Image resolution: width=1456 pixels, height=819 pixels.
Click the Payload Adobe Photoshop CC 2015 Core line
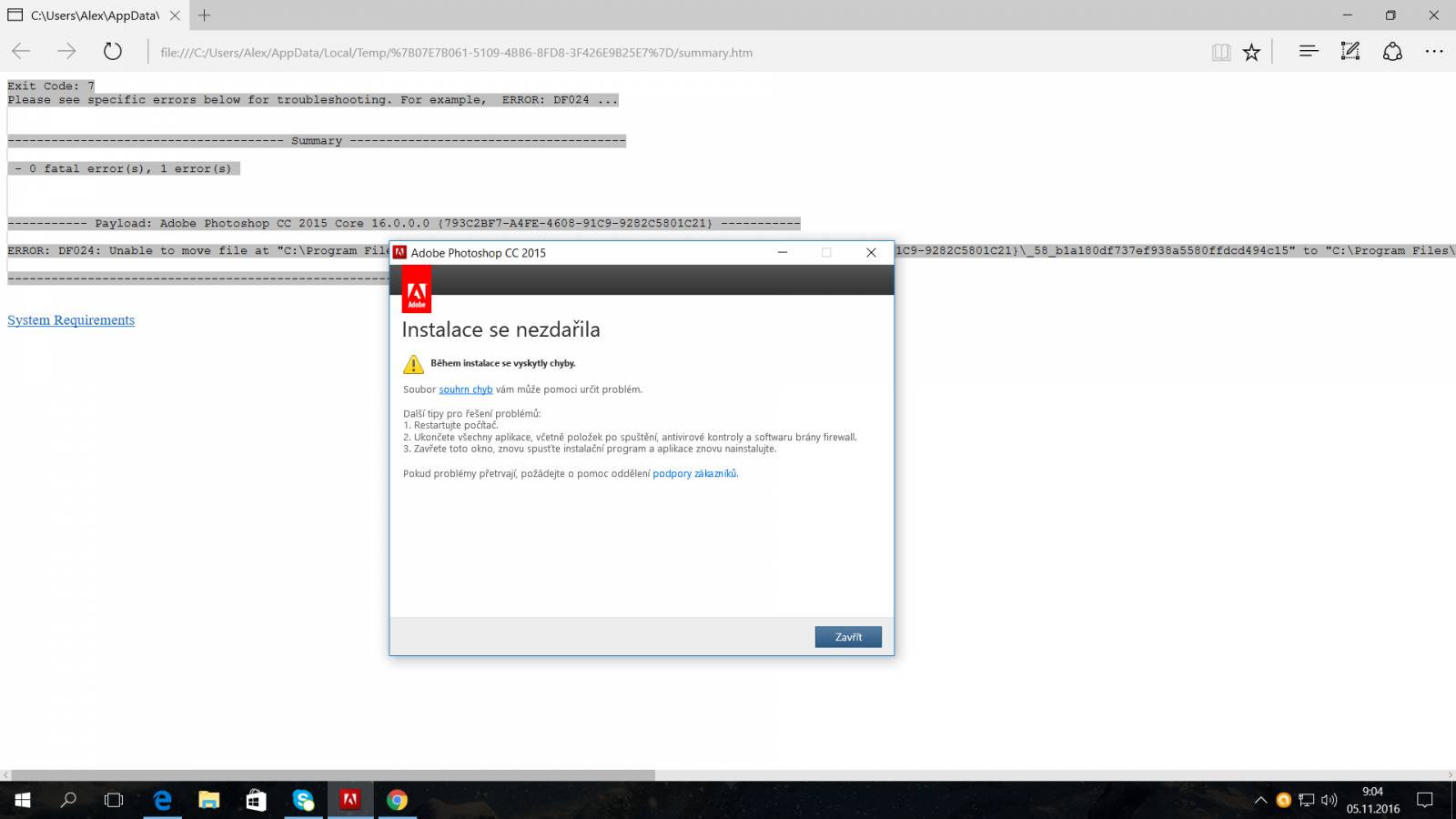click(404, 223)
